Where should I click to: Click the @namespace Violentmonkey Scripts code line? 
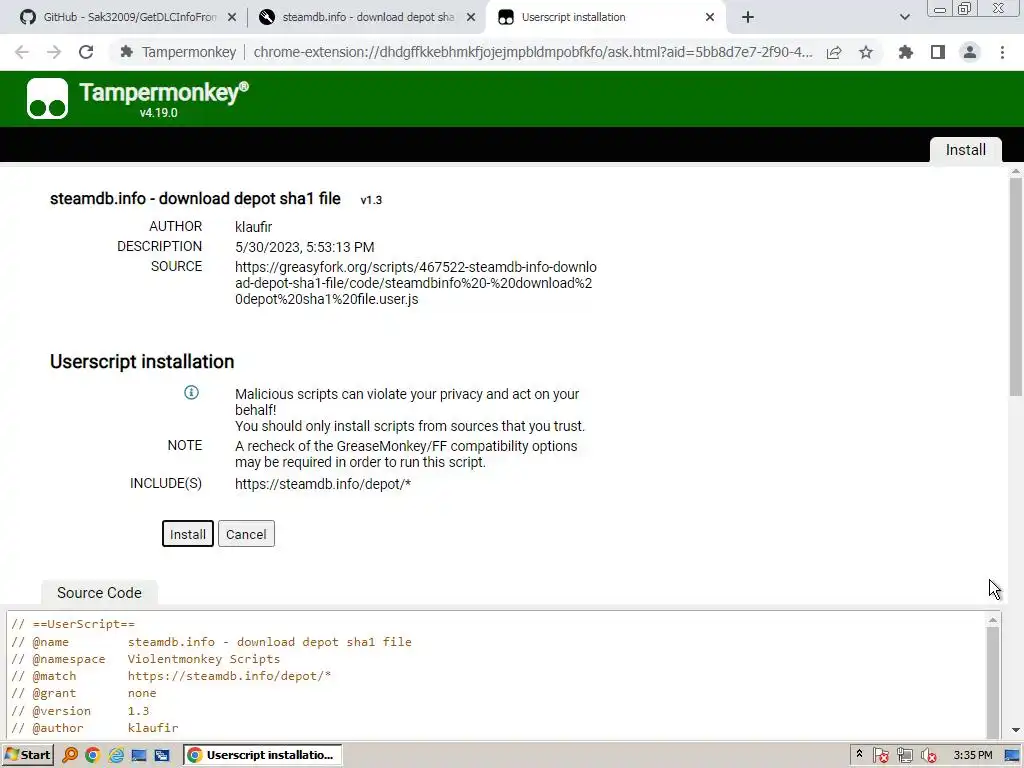pyautogui.click(x=146, y=659)
